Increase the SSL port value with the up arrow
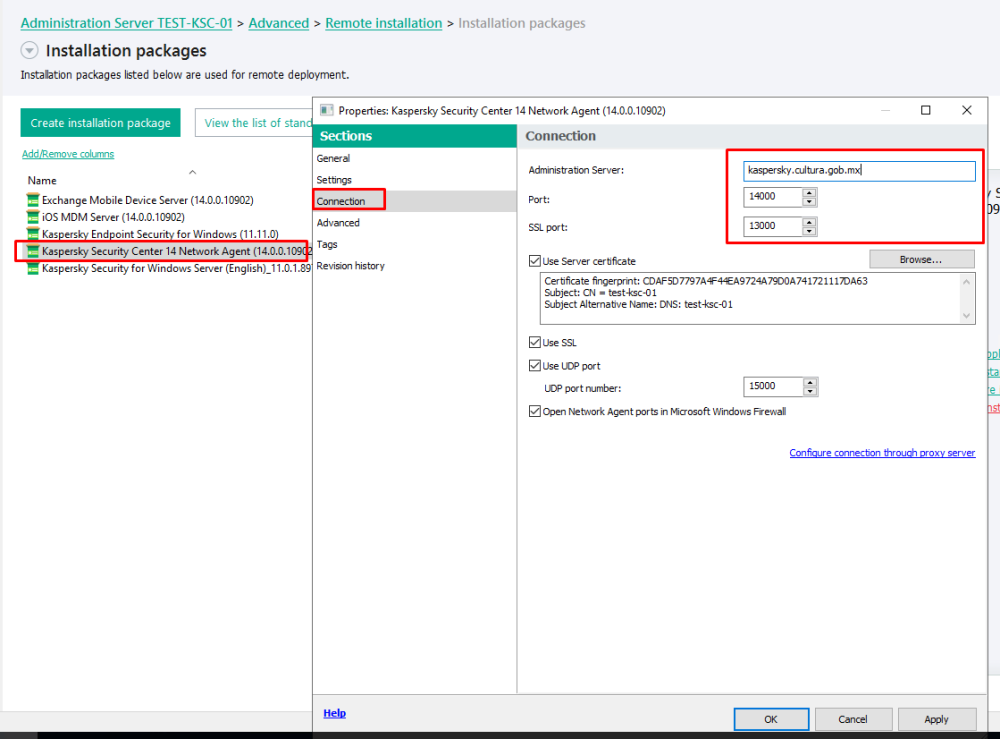The image size is (1000, 739). click(809, 222)
